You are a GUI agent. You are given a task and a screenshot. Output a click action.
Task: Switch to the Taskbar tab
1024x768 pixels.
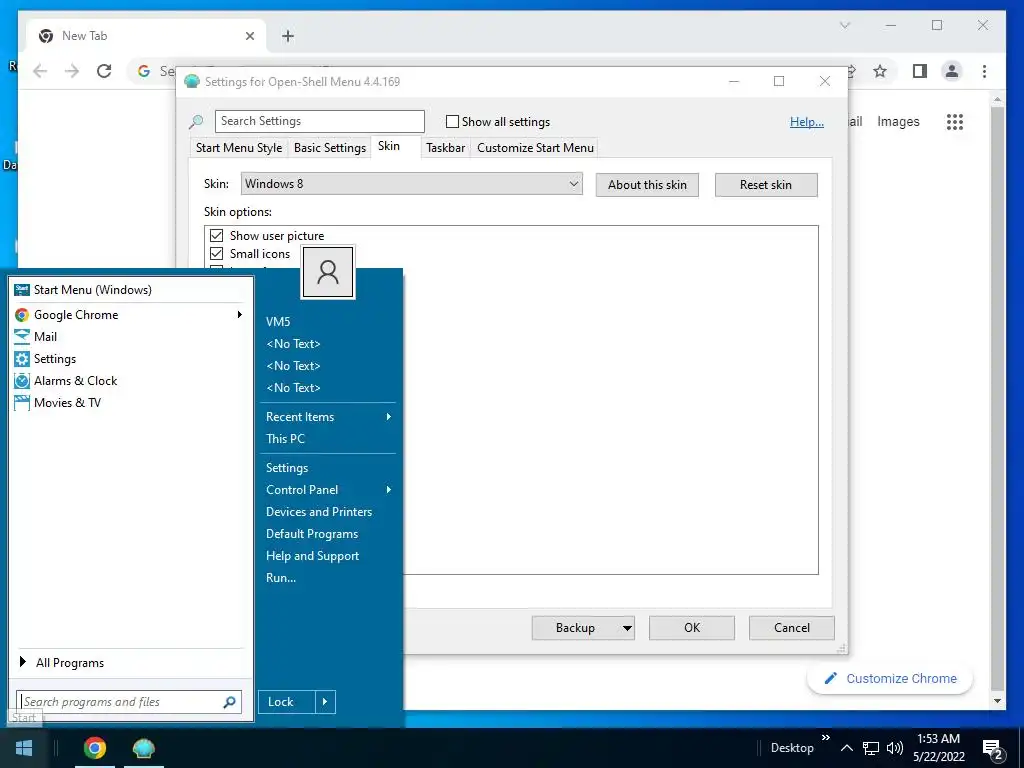(445, 148)
